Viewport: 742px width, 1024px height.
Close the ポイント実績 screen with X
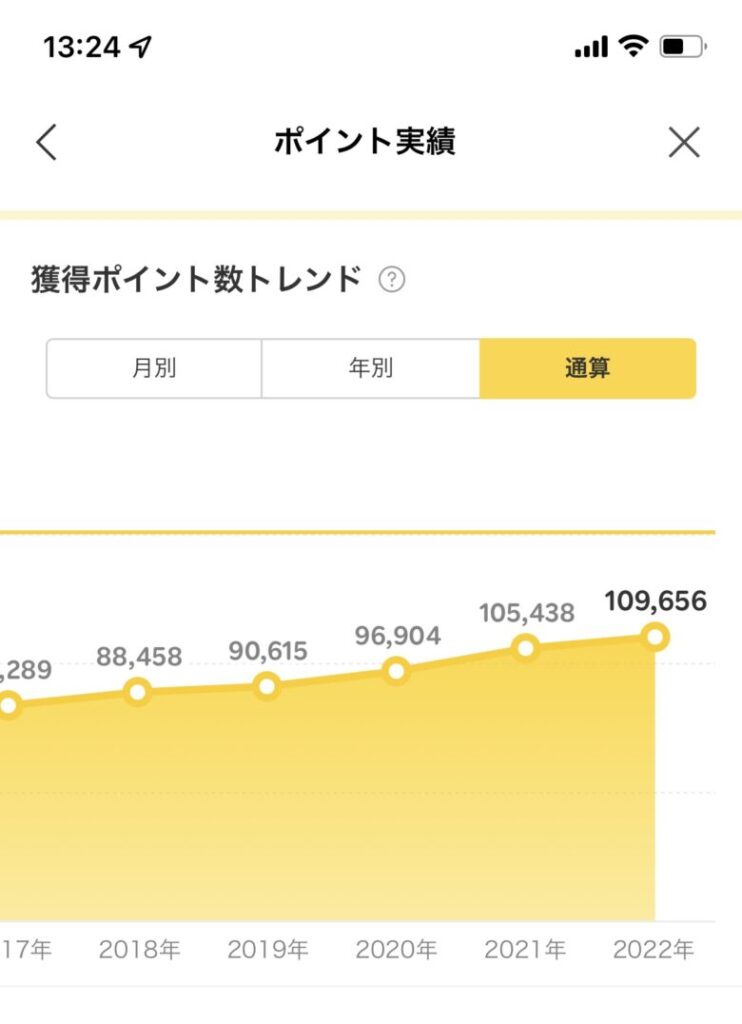point(684,142)
